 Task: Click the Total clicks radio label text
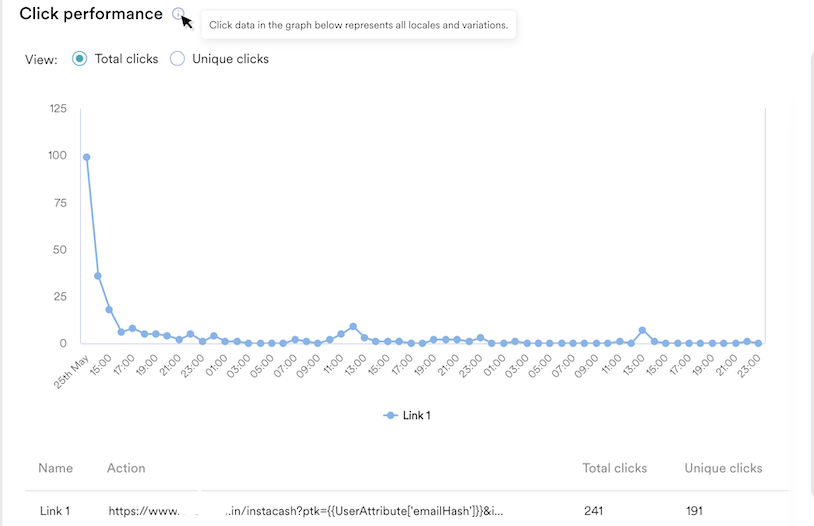pyautogui.click(x=126, y=59)
